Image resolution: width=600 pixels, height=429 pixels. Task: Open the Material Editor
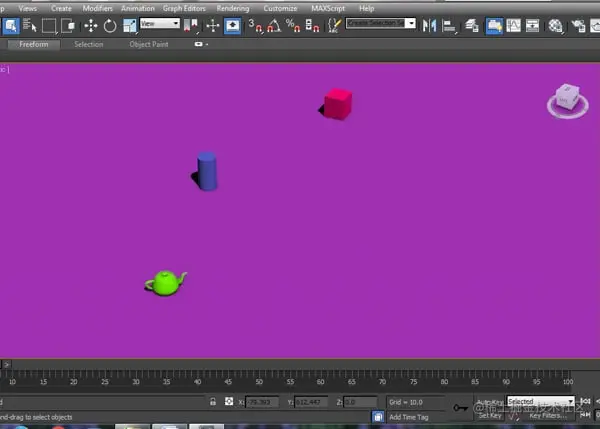tap(555, 26)
